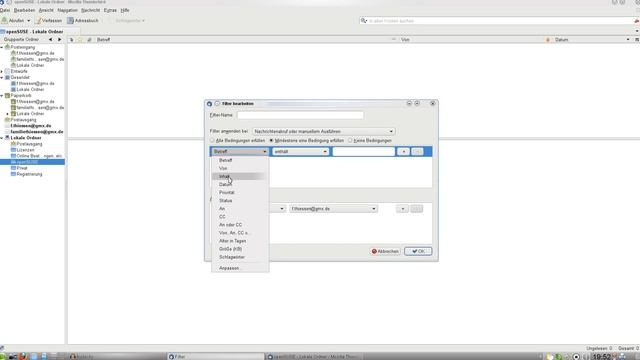The width and height of the screenshot is (640, 360).
Task: Open the Bearbeiten menu
Action: (24, 10)
